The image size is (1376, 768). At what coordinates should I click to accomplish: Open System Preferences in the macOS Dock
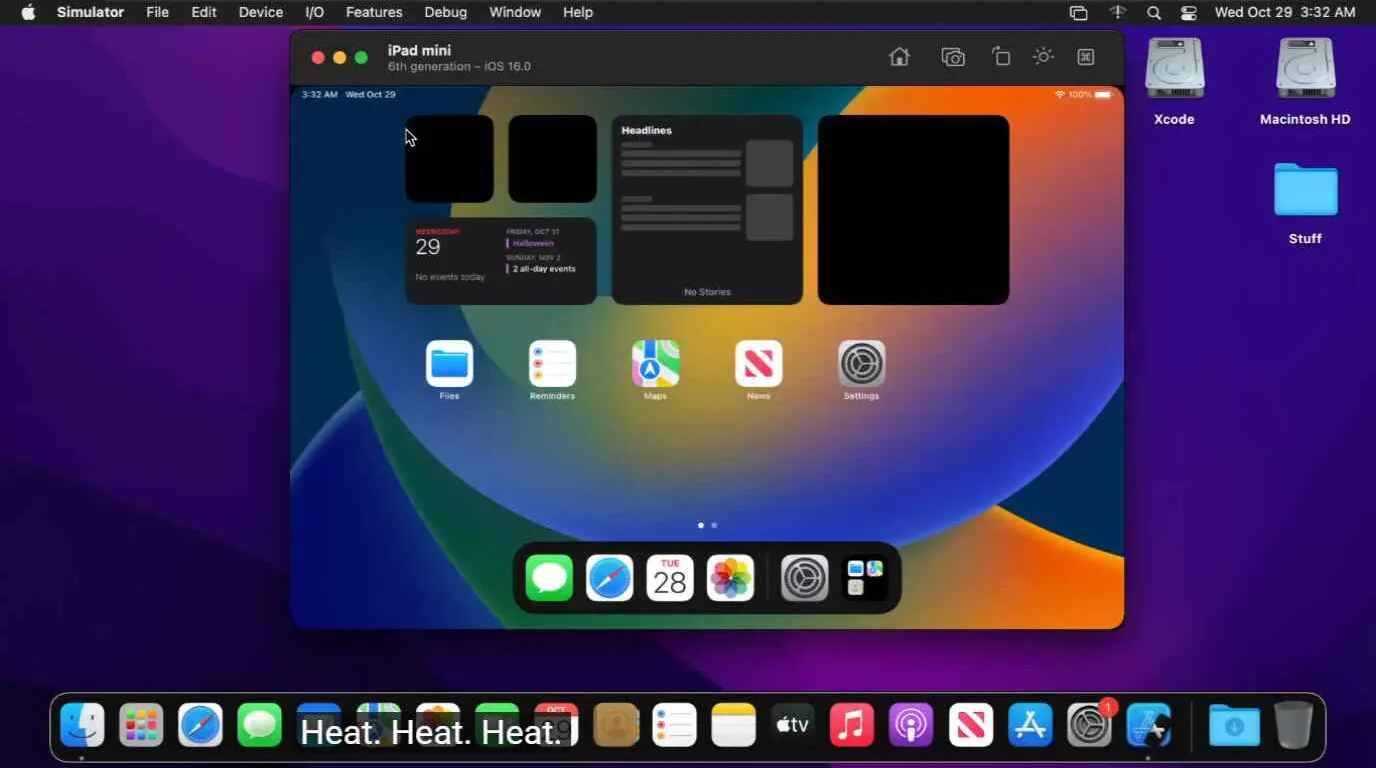click(1089, 725)
